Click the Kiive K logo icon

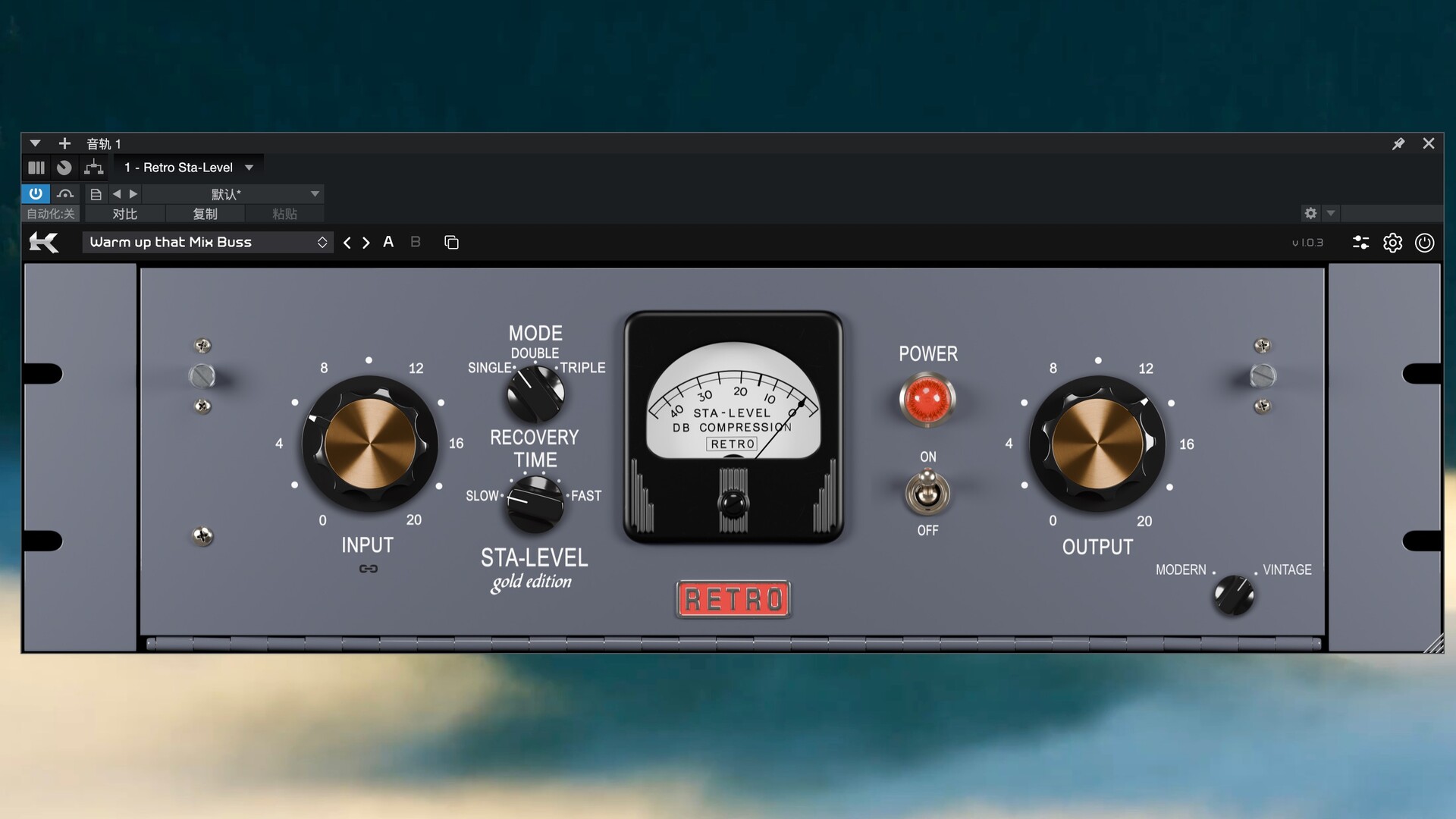[x=44, y=243]
